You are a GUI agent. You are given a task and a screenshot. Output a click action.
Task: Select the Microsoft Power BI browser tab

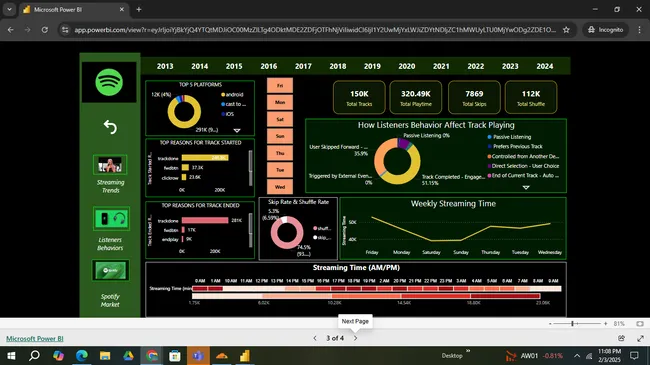coord(74,10)
